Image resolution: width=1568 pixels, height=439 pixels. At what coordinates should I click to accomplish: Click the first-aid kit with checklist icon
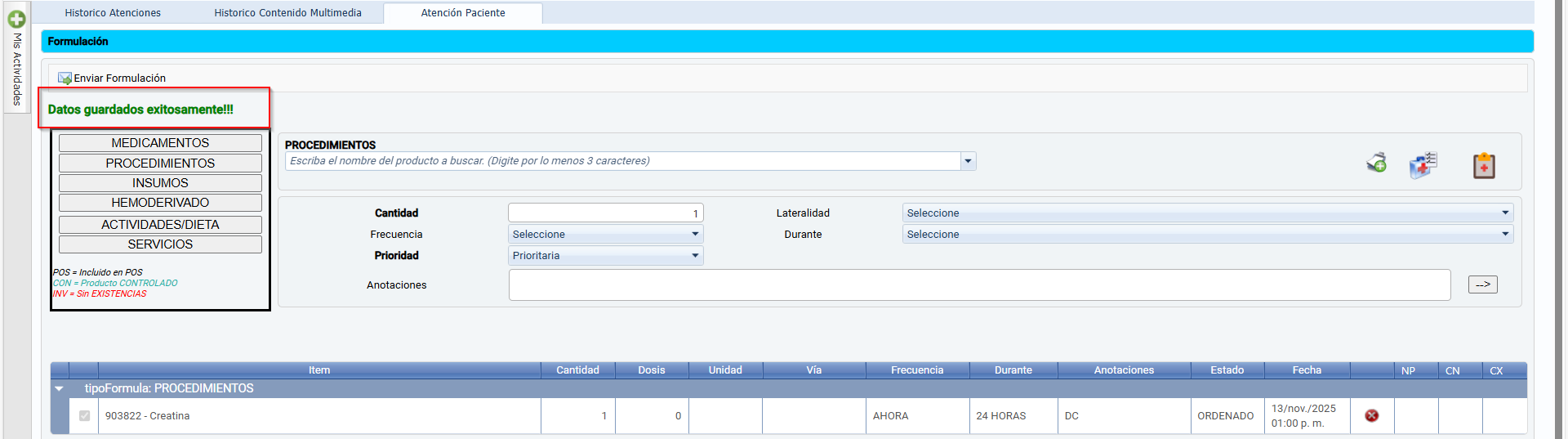pos(1423,165)
